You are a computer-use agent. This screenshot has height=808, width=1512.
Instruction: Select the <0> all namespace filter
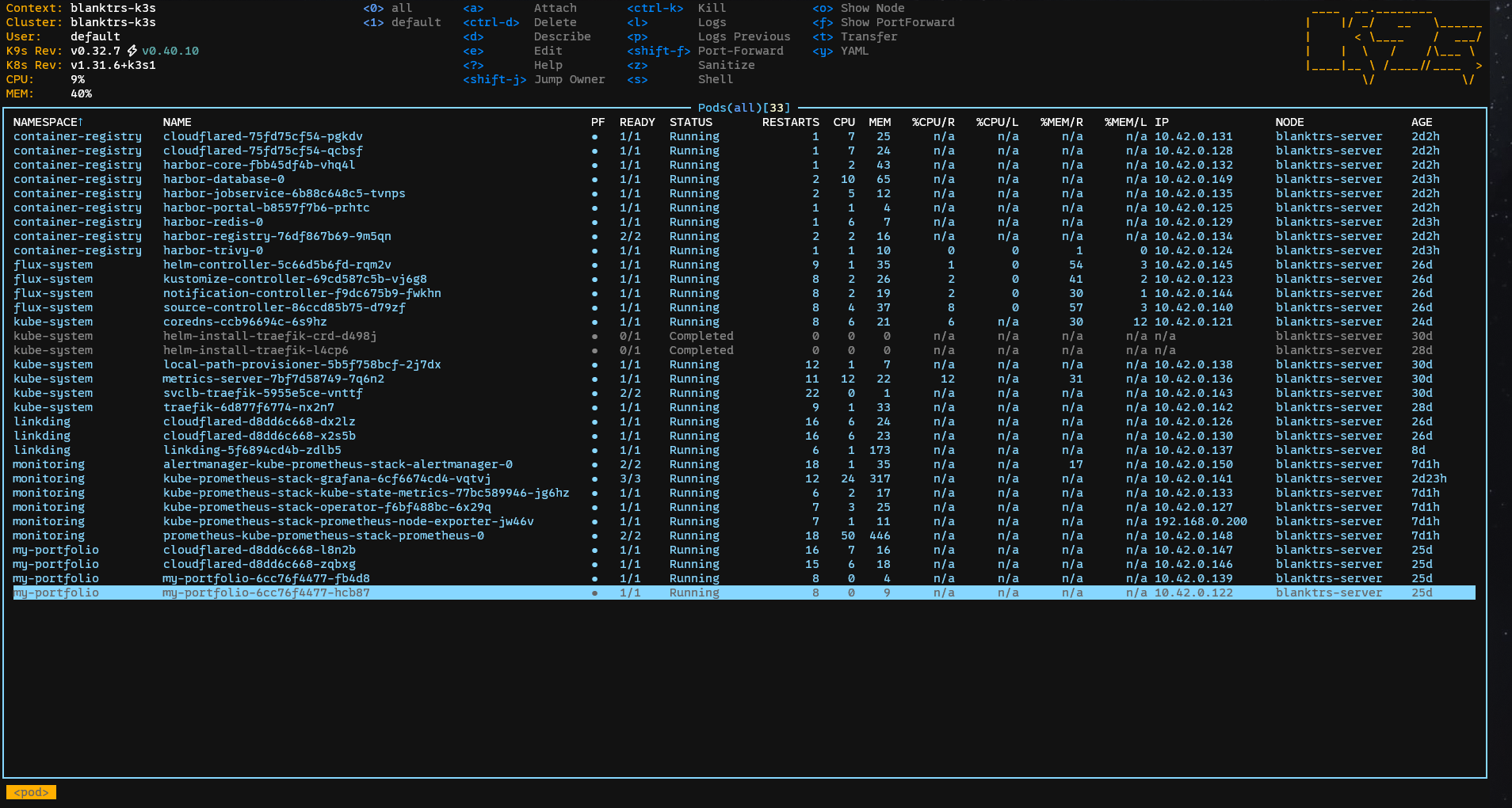click(x=388, y=8)
